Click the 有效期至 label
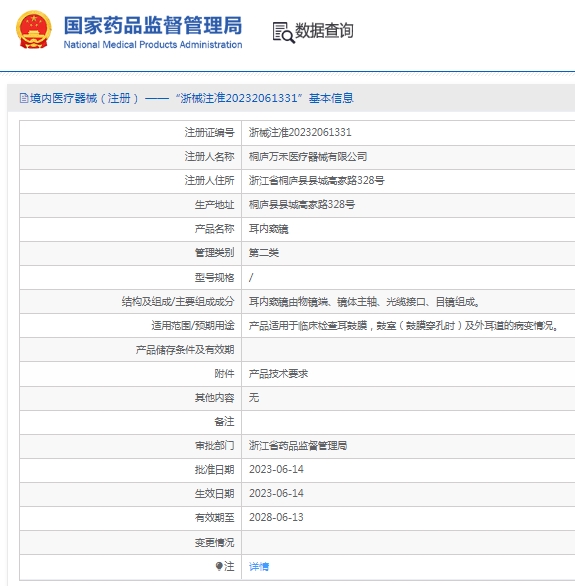 (x=214, y=517)
